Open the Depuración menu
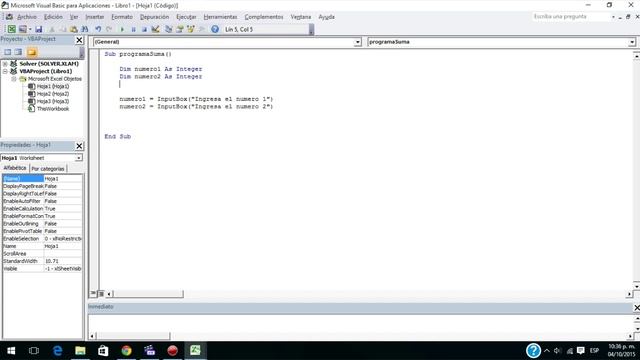640x360 pixels. pos(154,17)
